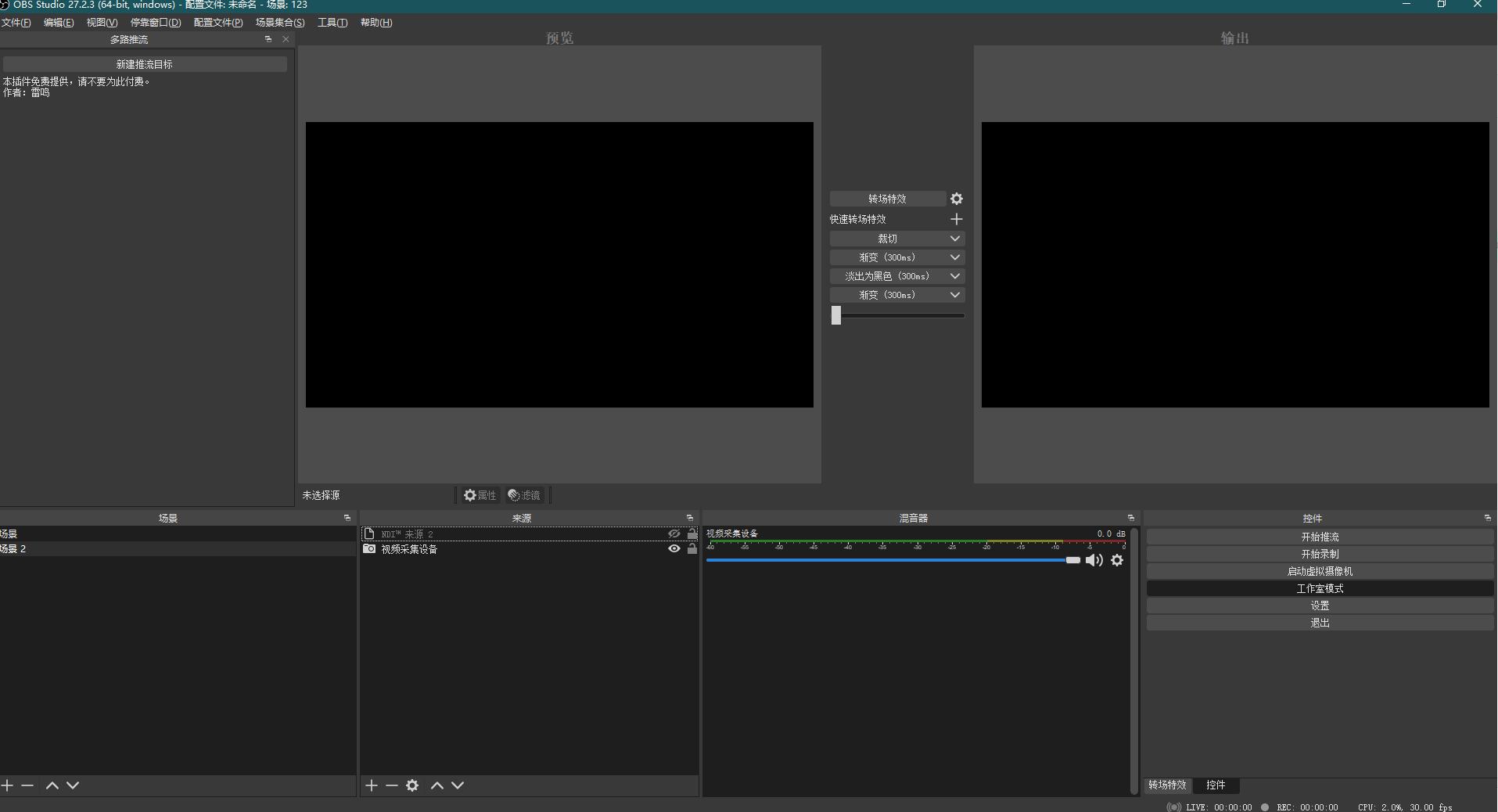Open the 帮助 menu
Image resolution: width=1498 pixels, height=812 pixels.
pos(376,23)
